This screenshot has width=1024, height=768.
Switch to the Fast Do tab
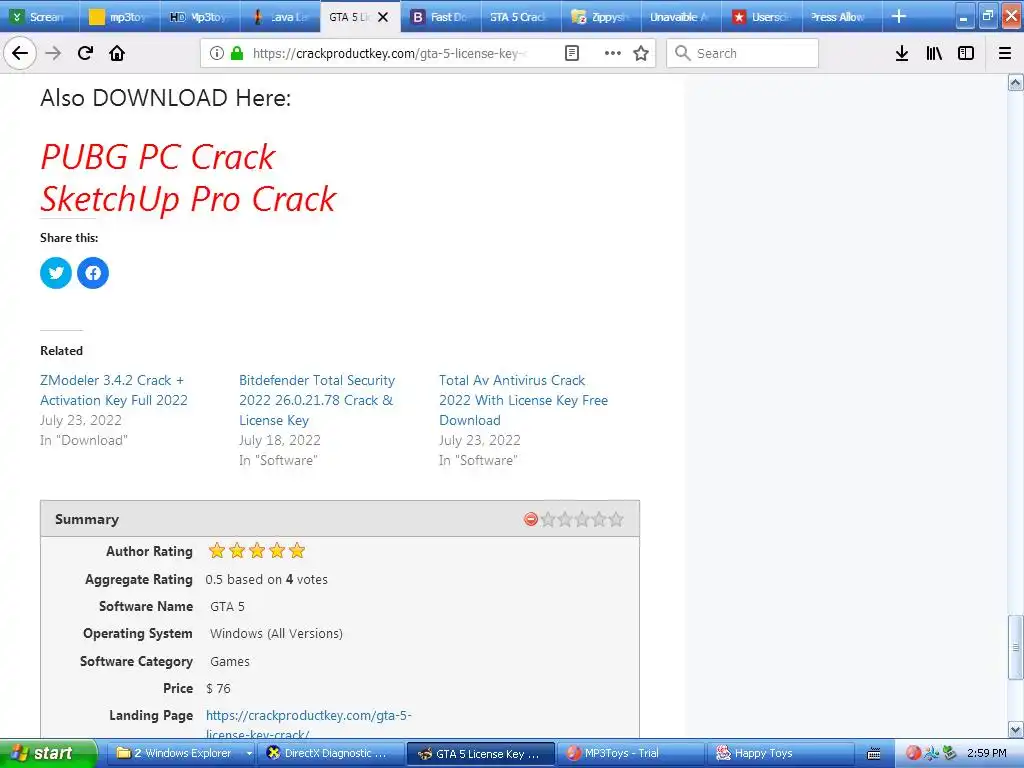(x=441, y=17)
